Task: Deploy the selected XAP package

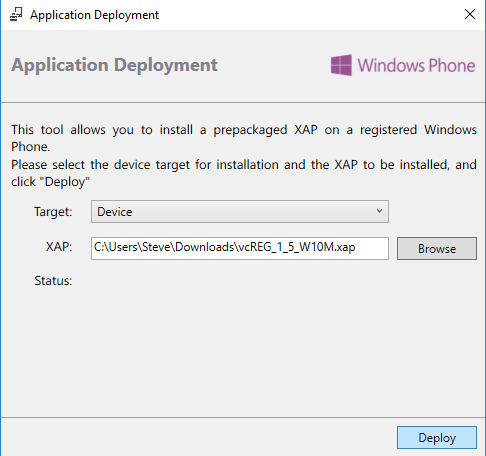Action: [437, 437]
